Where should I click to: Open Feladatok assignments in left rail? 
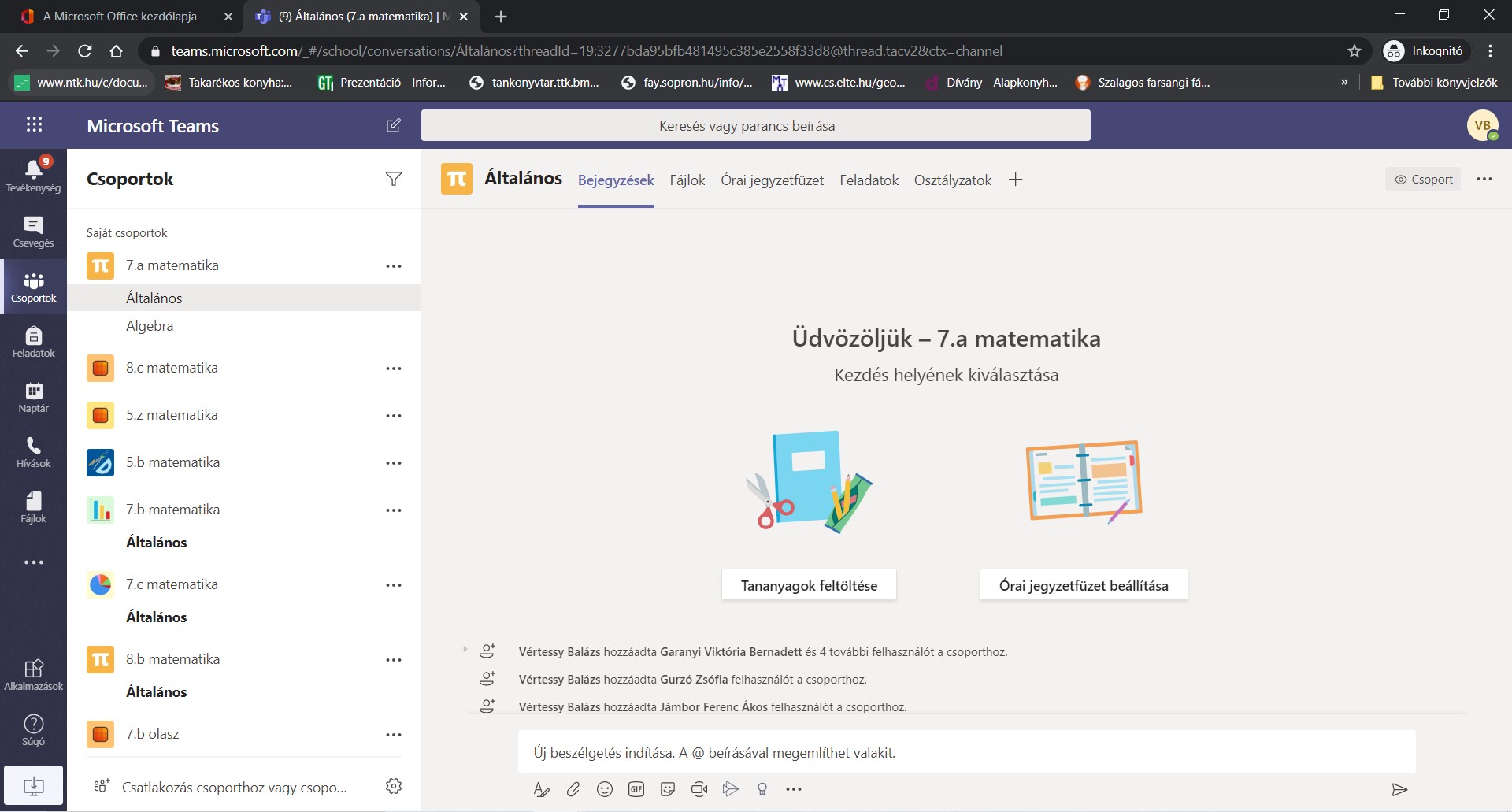tap(33, 342)
